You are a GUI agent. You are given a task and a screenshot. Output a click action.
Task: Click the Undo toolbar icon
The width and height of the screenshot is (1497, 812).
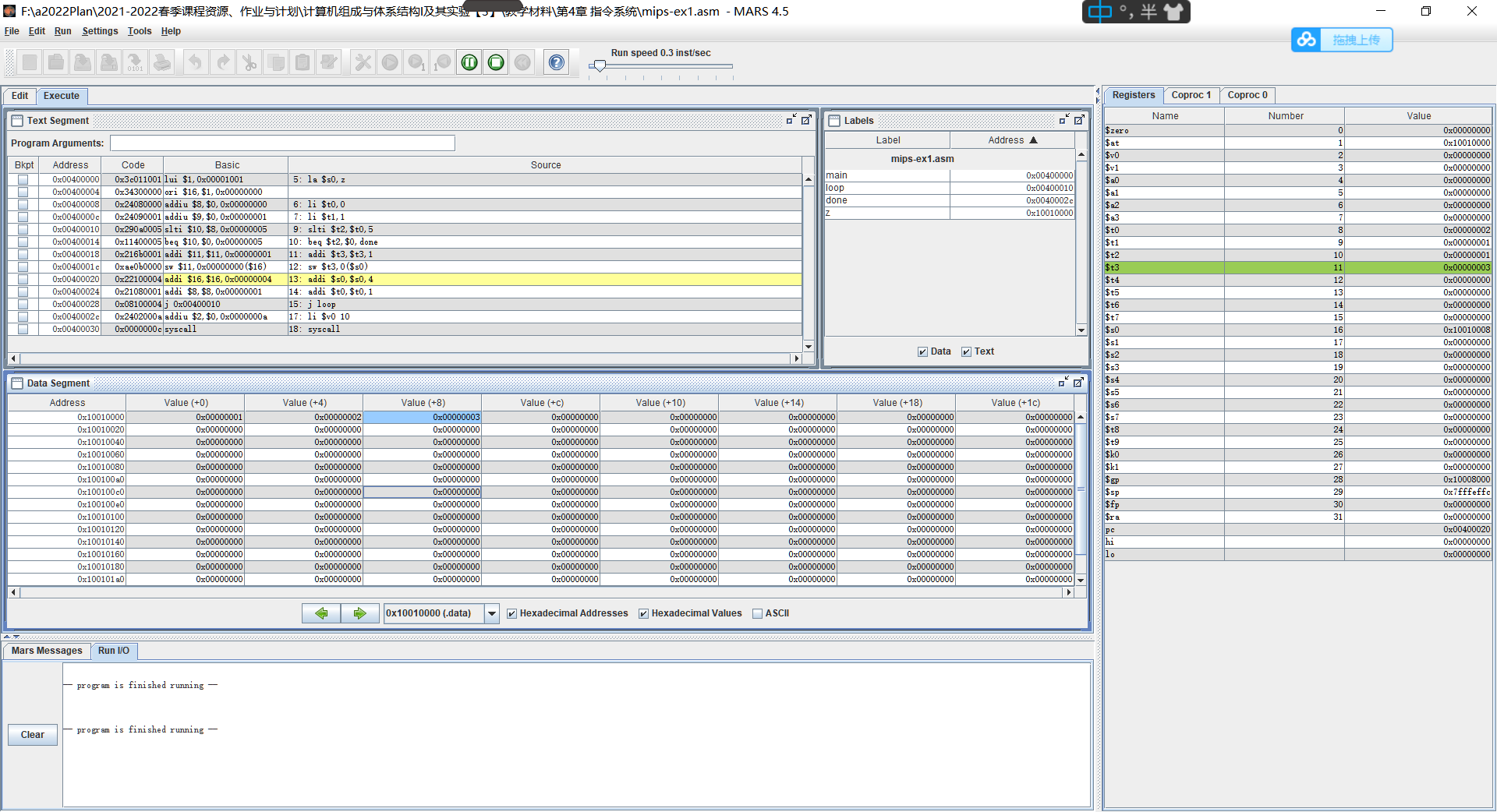tap(196, 62)
